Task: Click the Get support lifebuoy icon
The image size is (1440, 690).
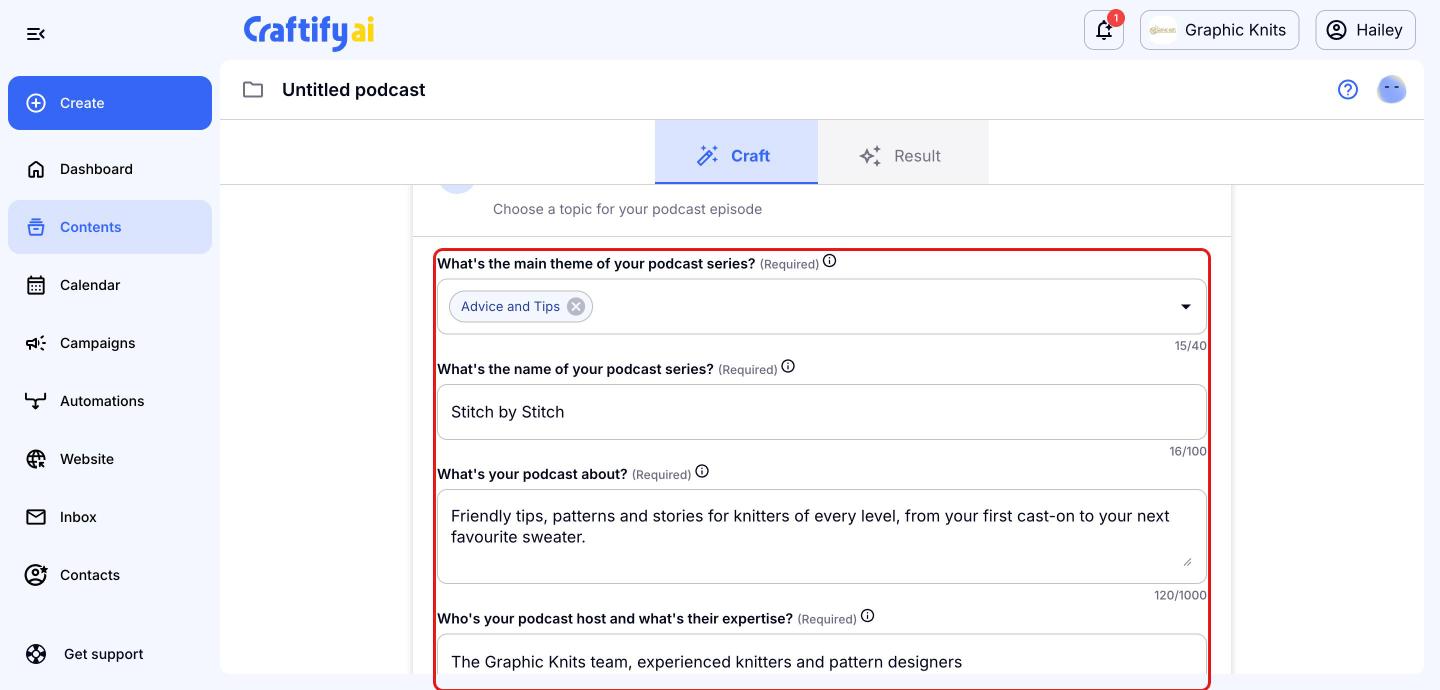Action: tap(36, 654)
